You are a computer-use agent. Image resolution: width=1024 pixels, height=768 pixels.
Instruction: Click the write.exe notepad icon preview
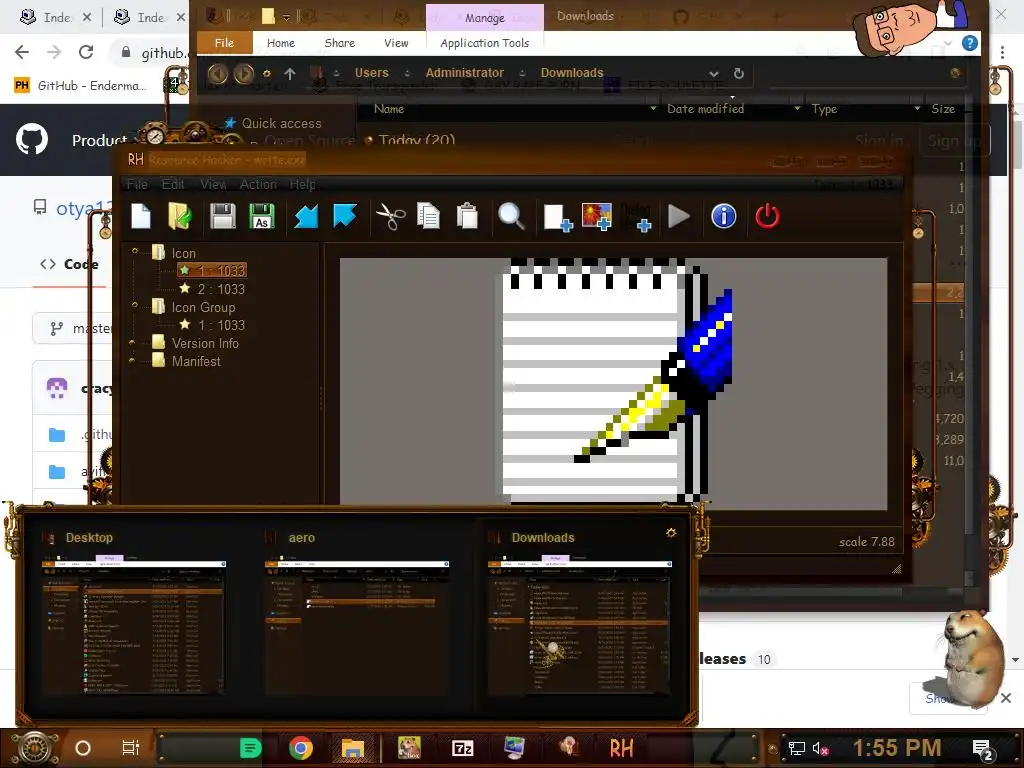(x=616, y=381)
